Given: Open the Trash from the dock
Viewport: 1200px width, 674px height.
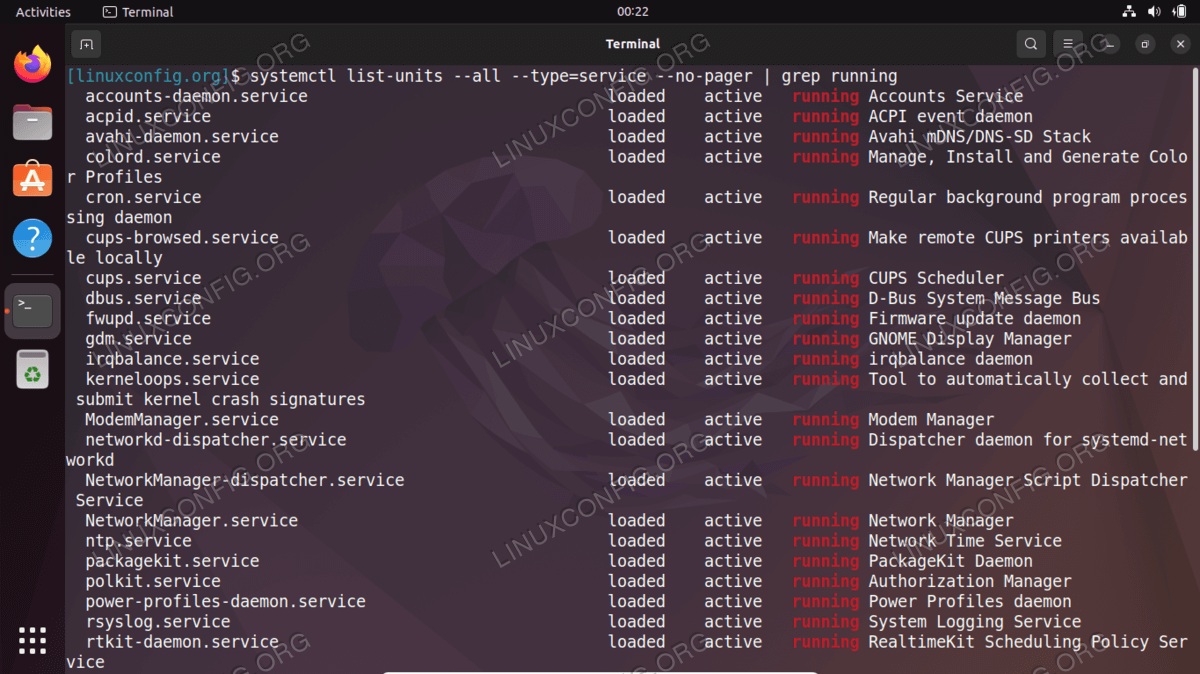Looking at the screenshot, I should (x=33, y=370).
